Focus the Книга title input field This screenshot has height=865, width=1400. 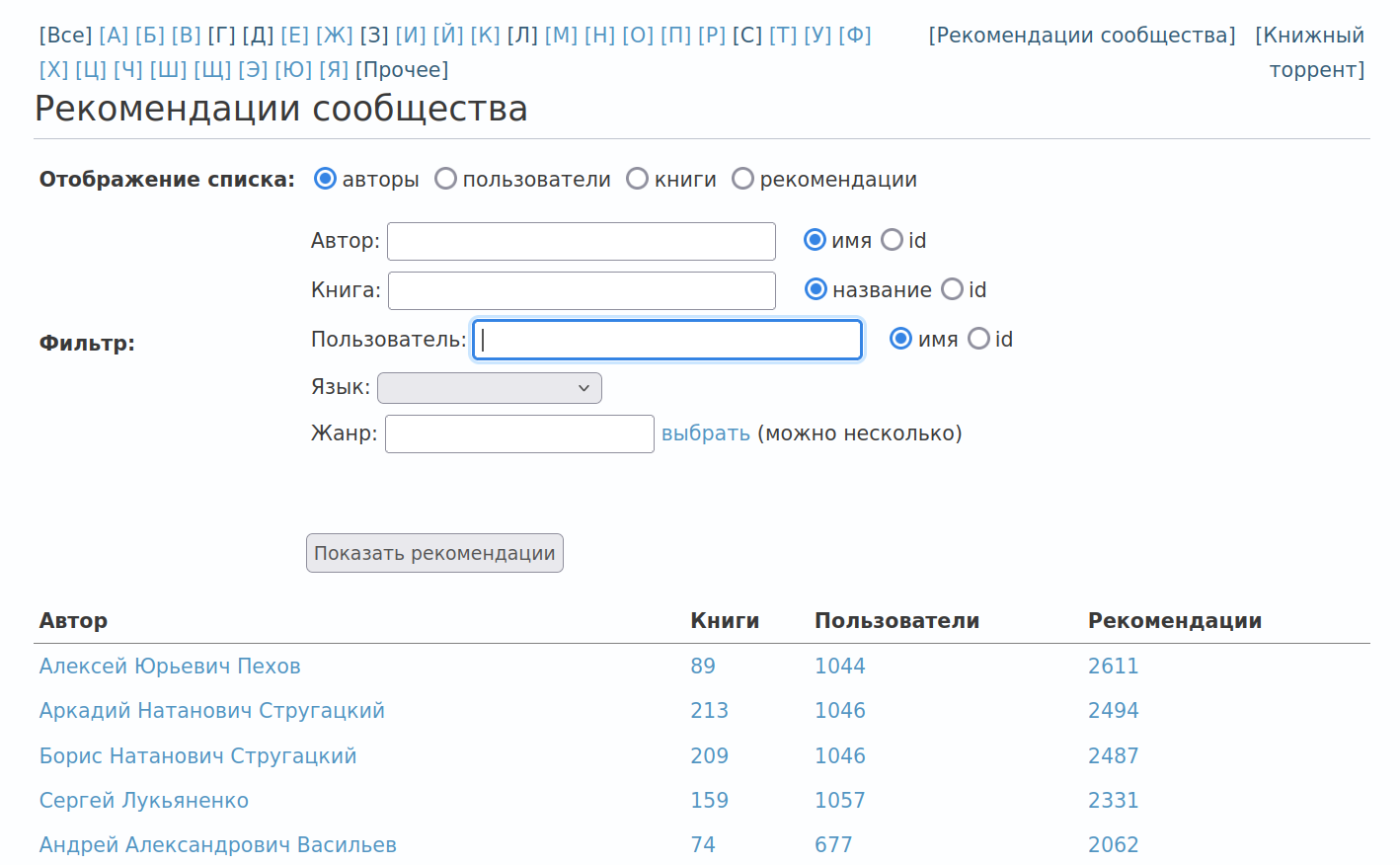pos(582,290)
